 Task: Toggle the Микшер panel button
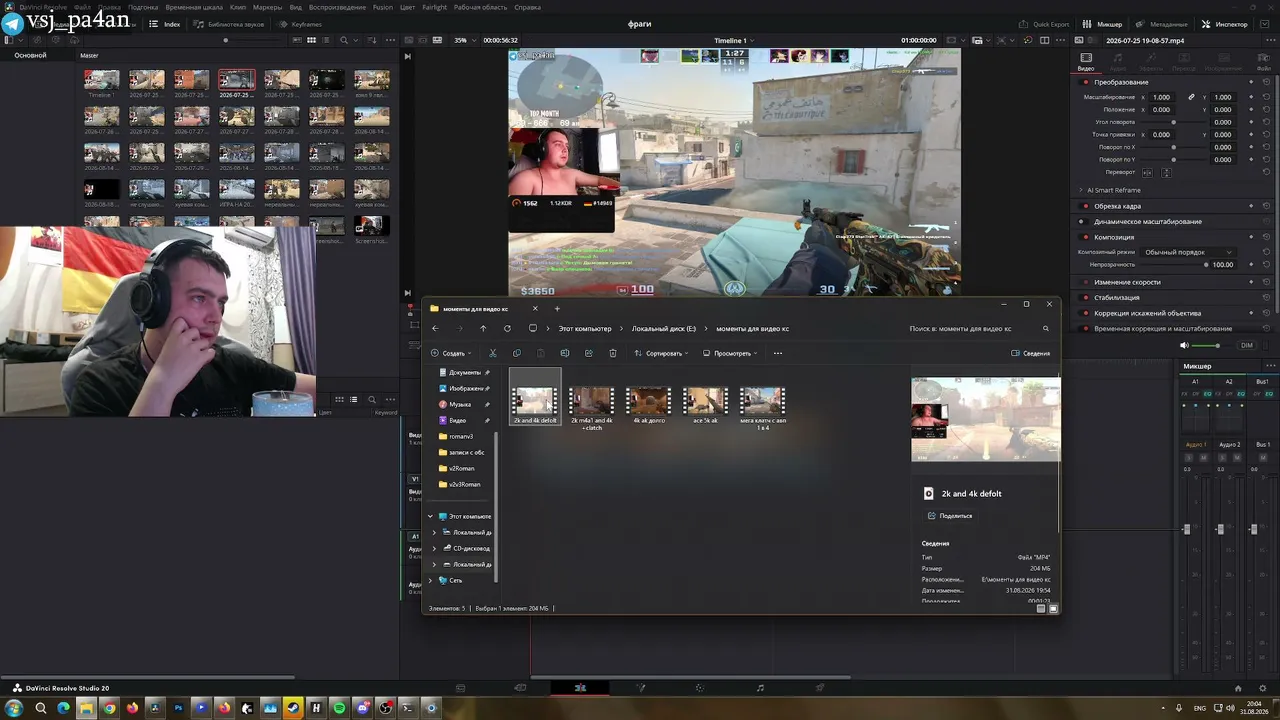click(1103, 24)
